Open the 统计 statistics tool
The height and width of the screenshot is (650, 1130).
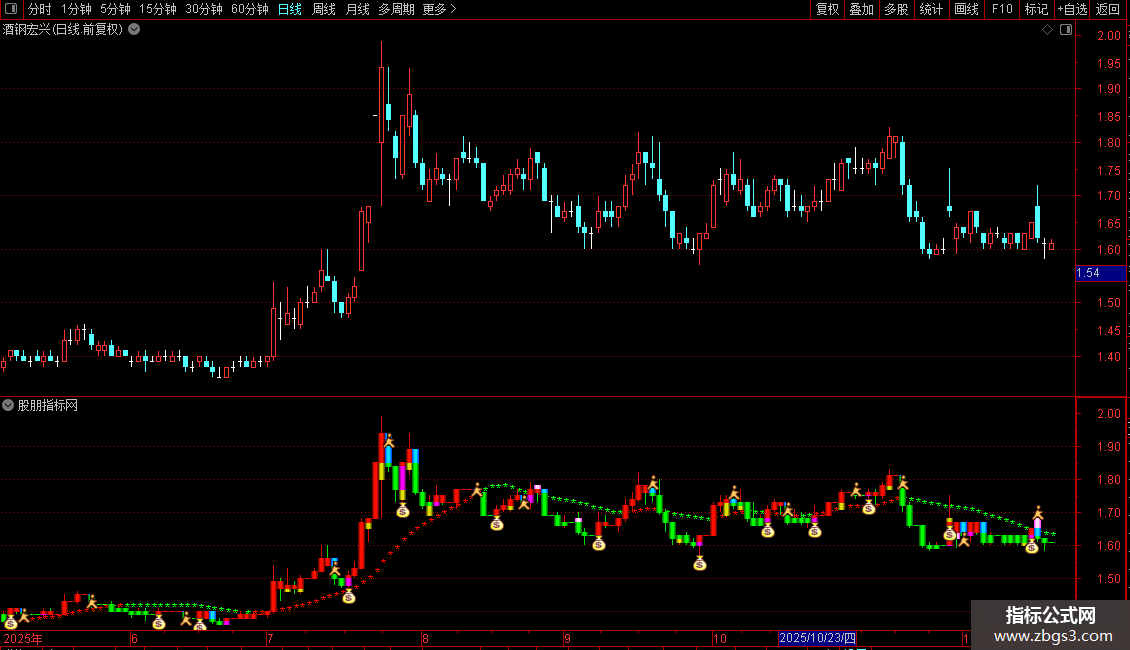click(x=931, y=9)
